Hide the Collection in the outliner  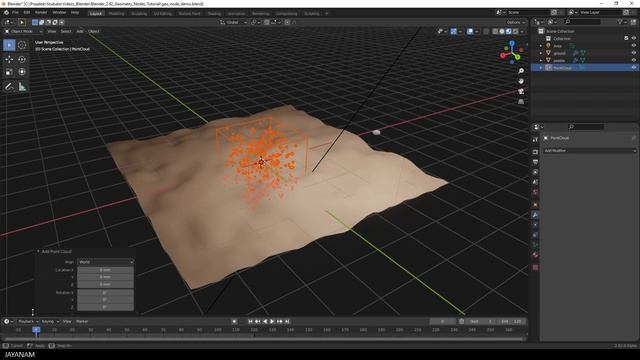[x=634, y=38]
